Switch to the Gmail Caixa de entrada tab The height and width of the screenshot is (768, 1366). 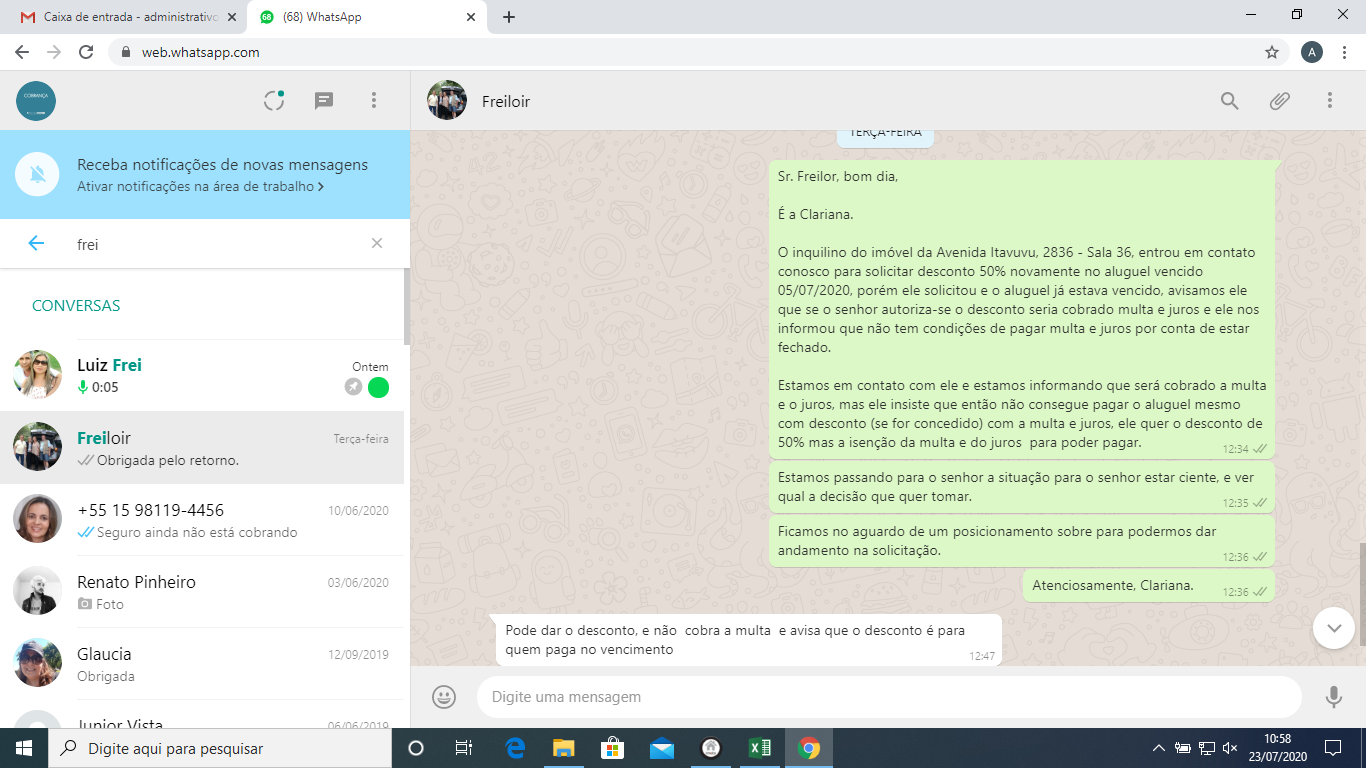125,17
